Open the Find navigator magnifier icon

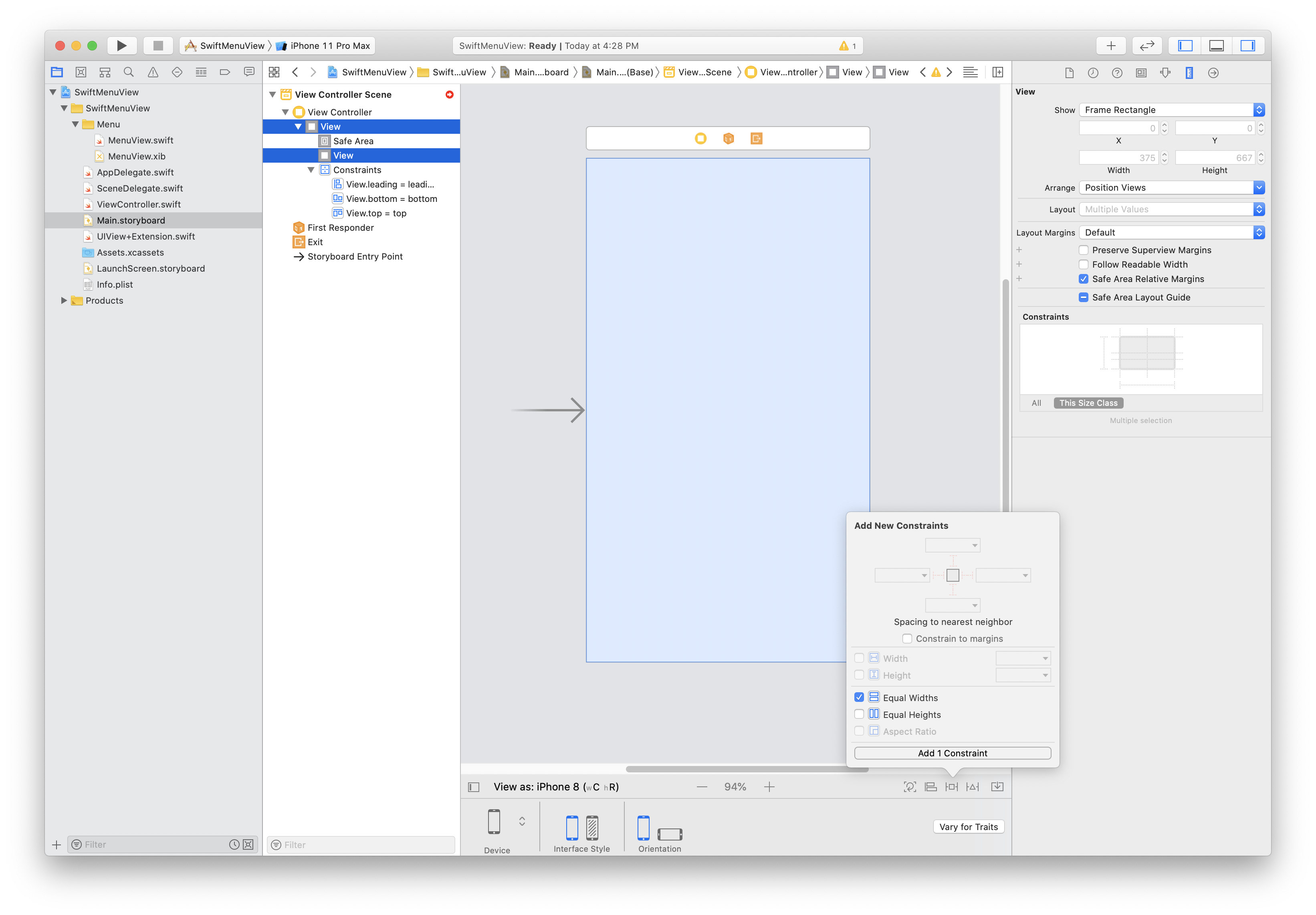[129, 72]
